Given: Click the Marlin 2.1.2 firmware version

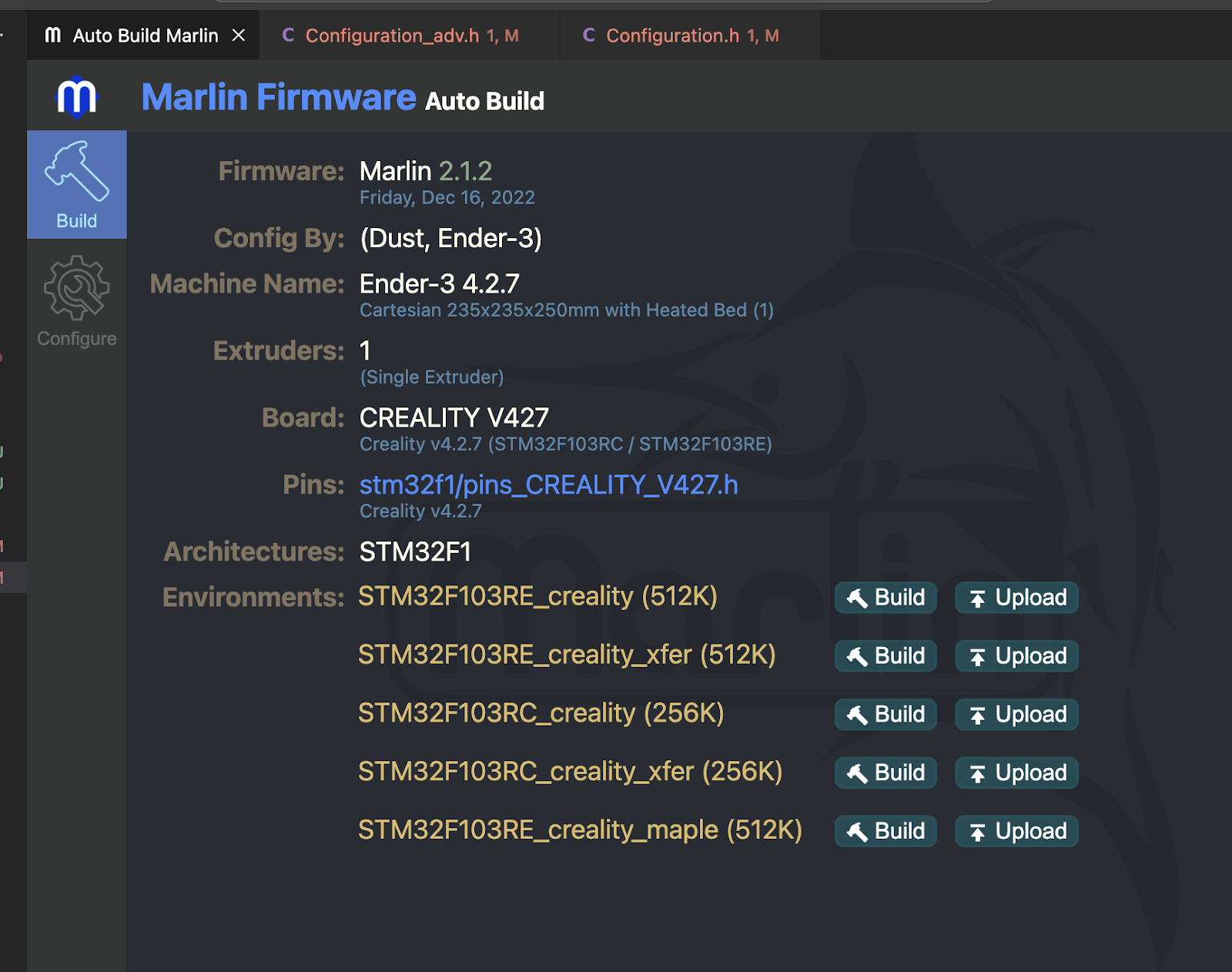Looking at the screenshot, I should 426,171.
